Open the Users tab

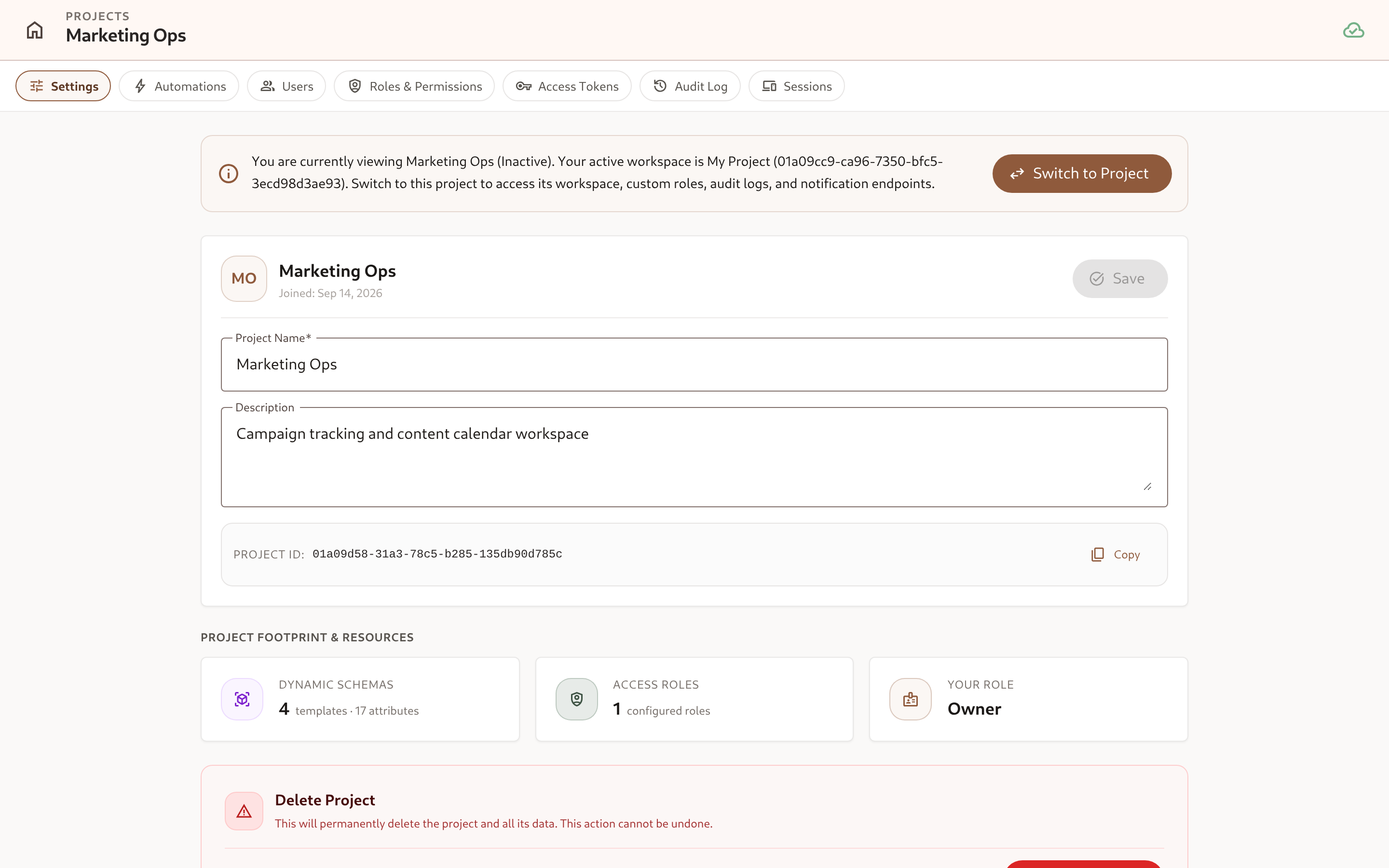pyautogui.click(x=286, y=86)
